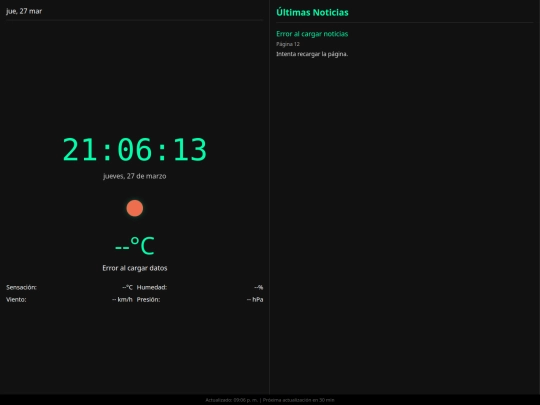Click the 'jue, 27 mar' header date
This screenshot has height=405, width=540.
coord(24,11)
